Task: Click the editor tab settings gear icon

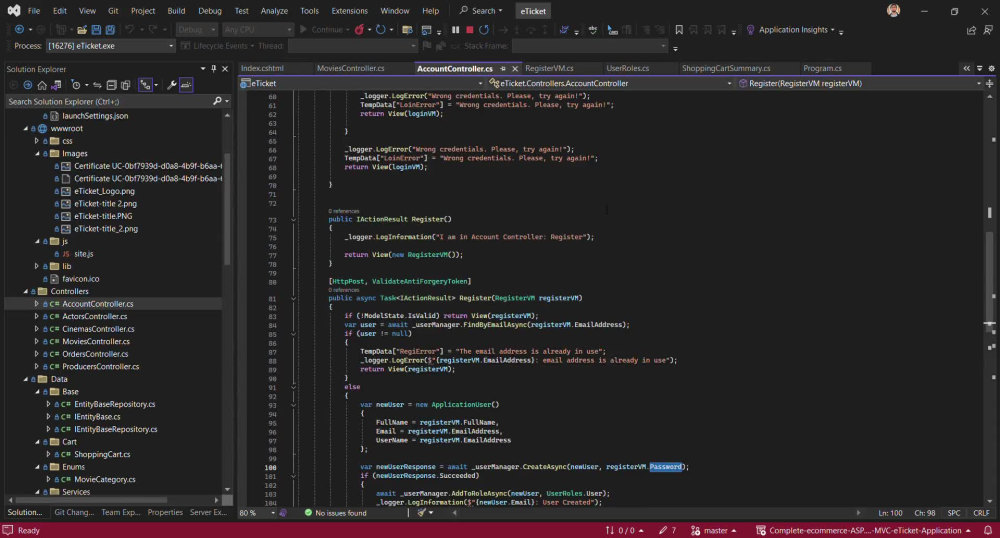Action: 991,68
